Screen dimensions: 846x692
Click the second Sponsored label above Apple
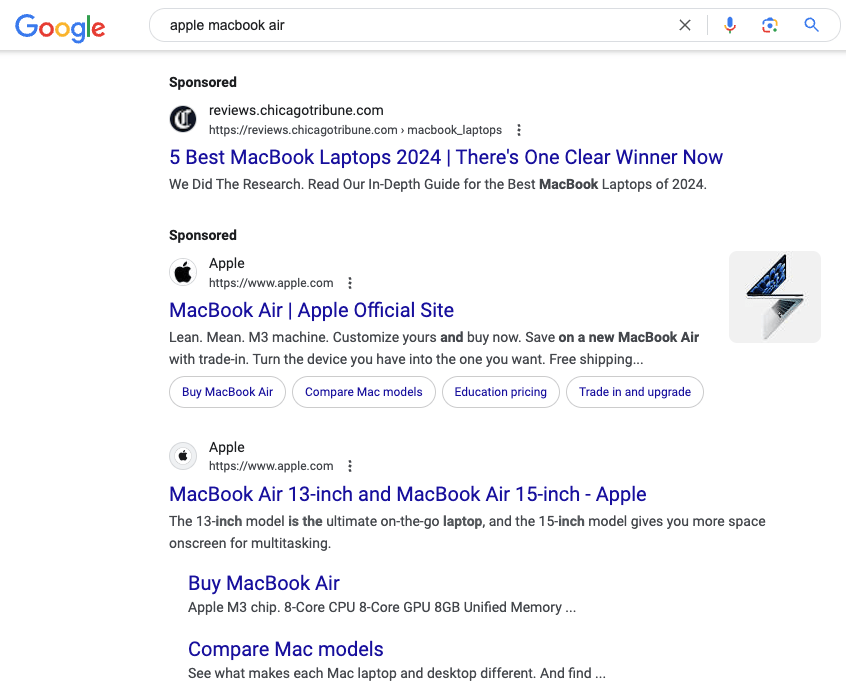click(203, 236)
